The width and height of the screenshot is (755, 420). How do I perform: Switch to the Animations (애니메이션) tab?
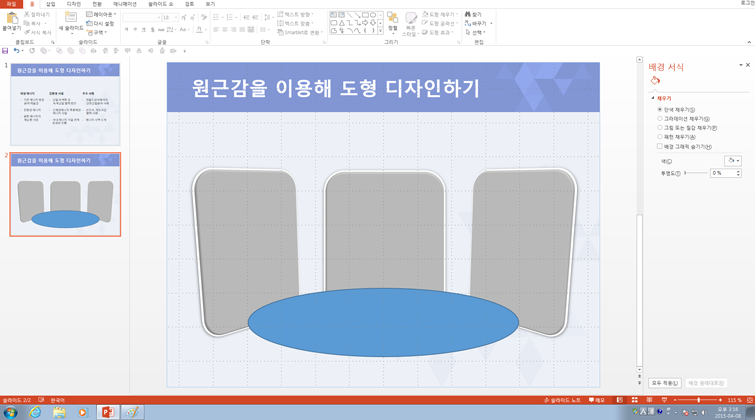pyautogui.click(x=125, y=4)
